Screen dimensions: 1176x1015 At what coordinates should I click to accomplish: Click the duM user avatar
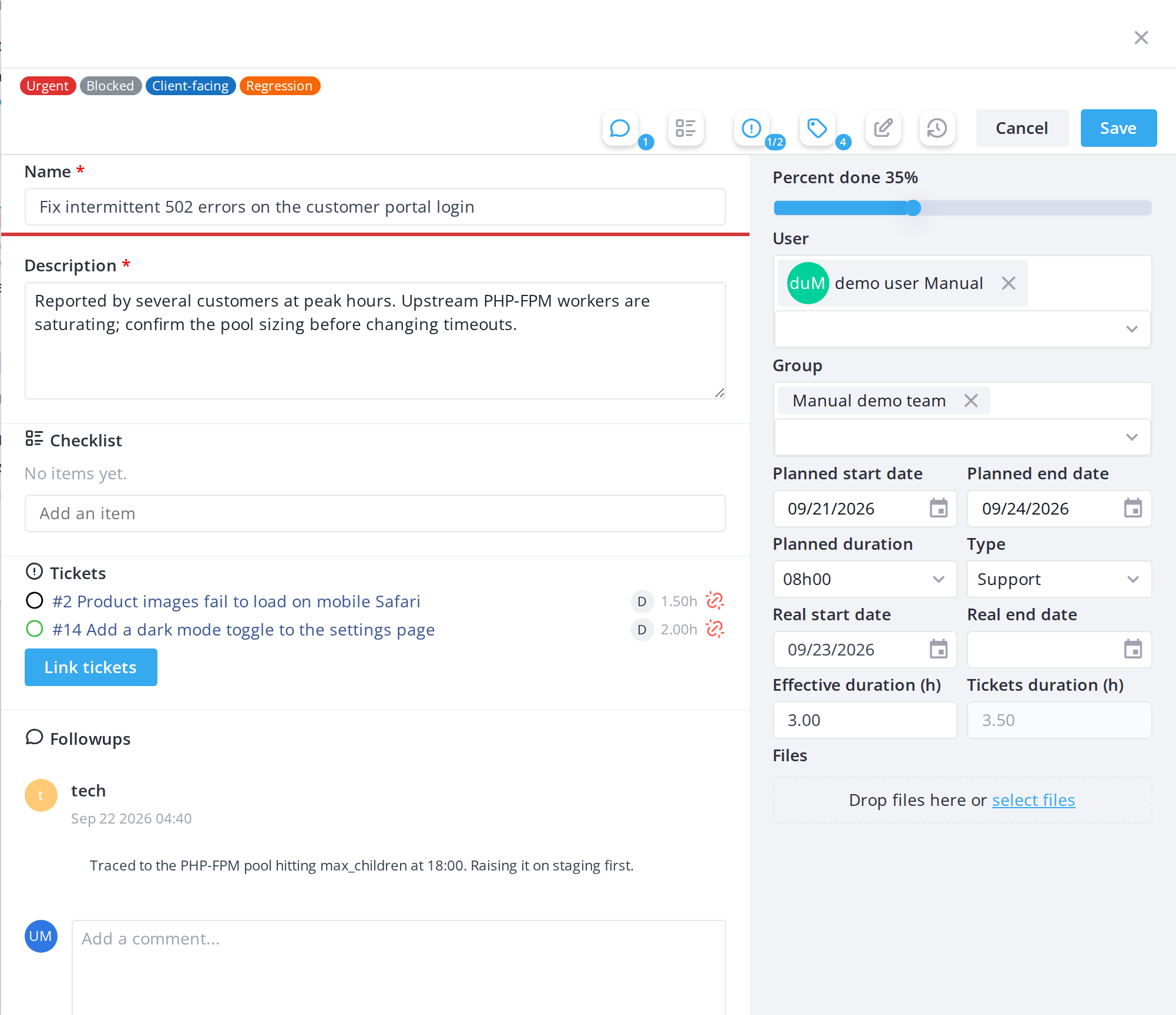808,283
